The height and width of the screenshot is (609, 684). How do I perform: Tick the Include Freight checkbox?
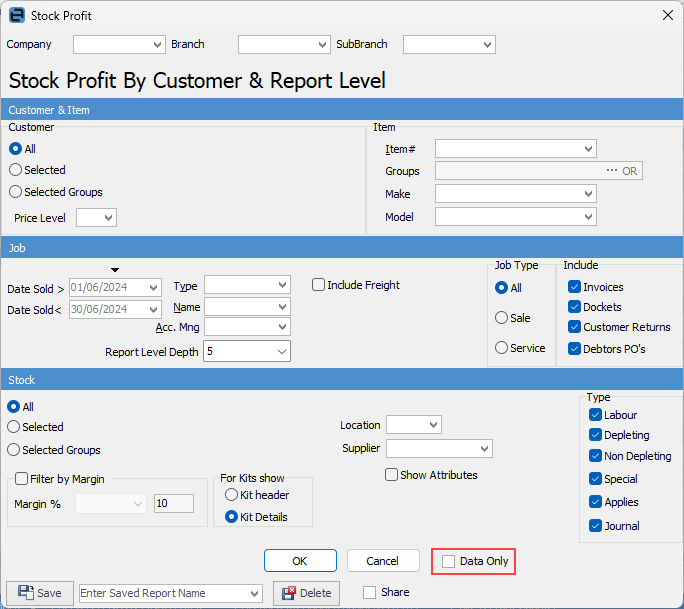pos(319,285)
